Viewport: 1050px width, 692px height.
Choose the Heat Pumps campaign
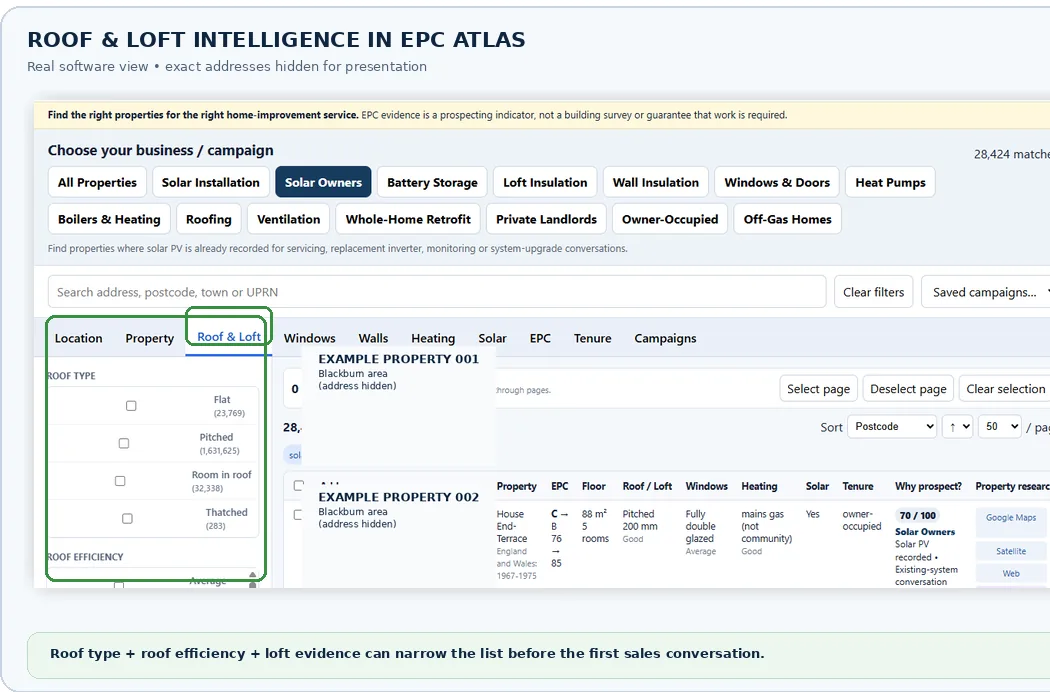tap(890, 182)
